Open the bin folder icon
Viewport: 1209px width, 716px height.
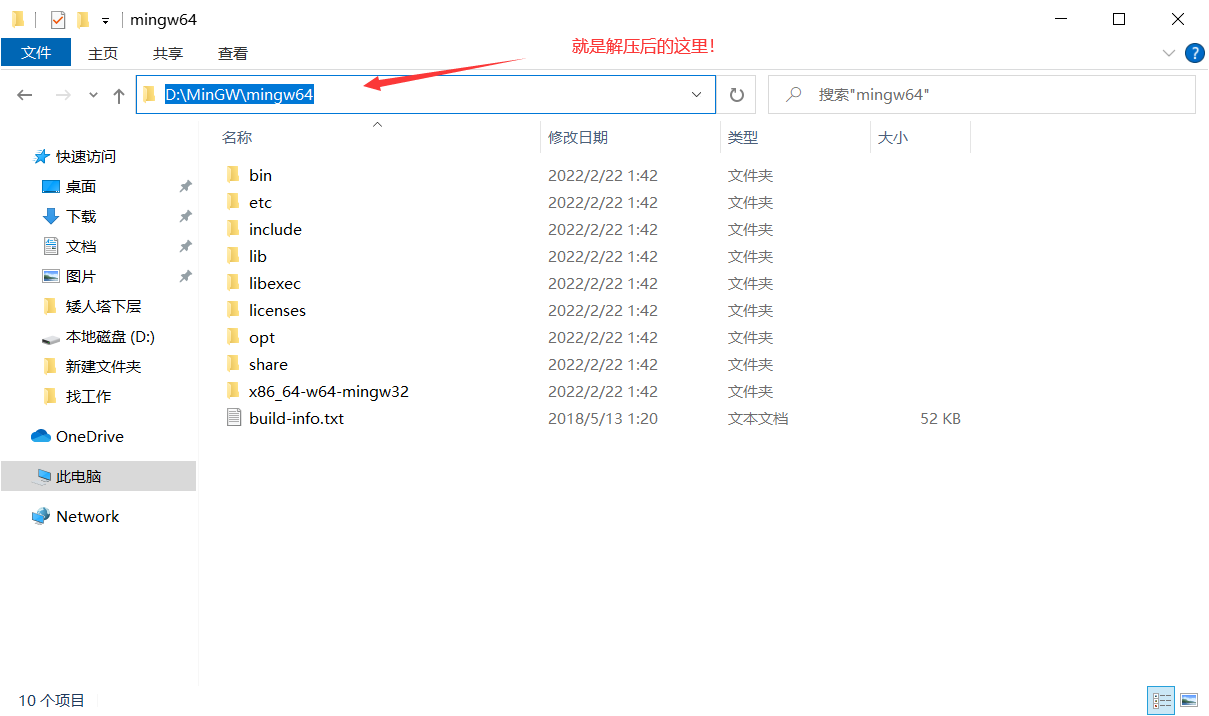pyautogui.click(x=233, y=175)
